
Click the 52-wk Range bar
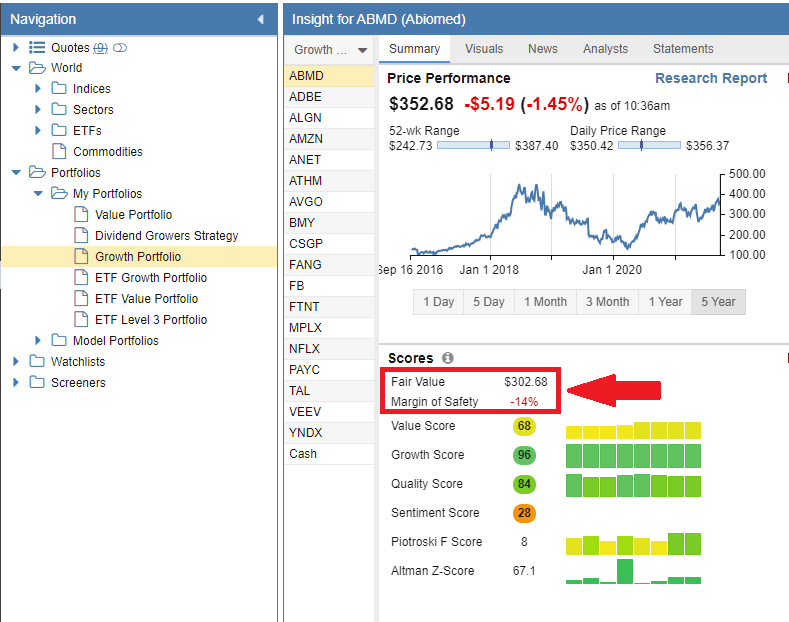click(473, 145)
